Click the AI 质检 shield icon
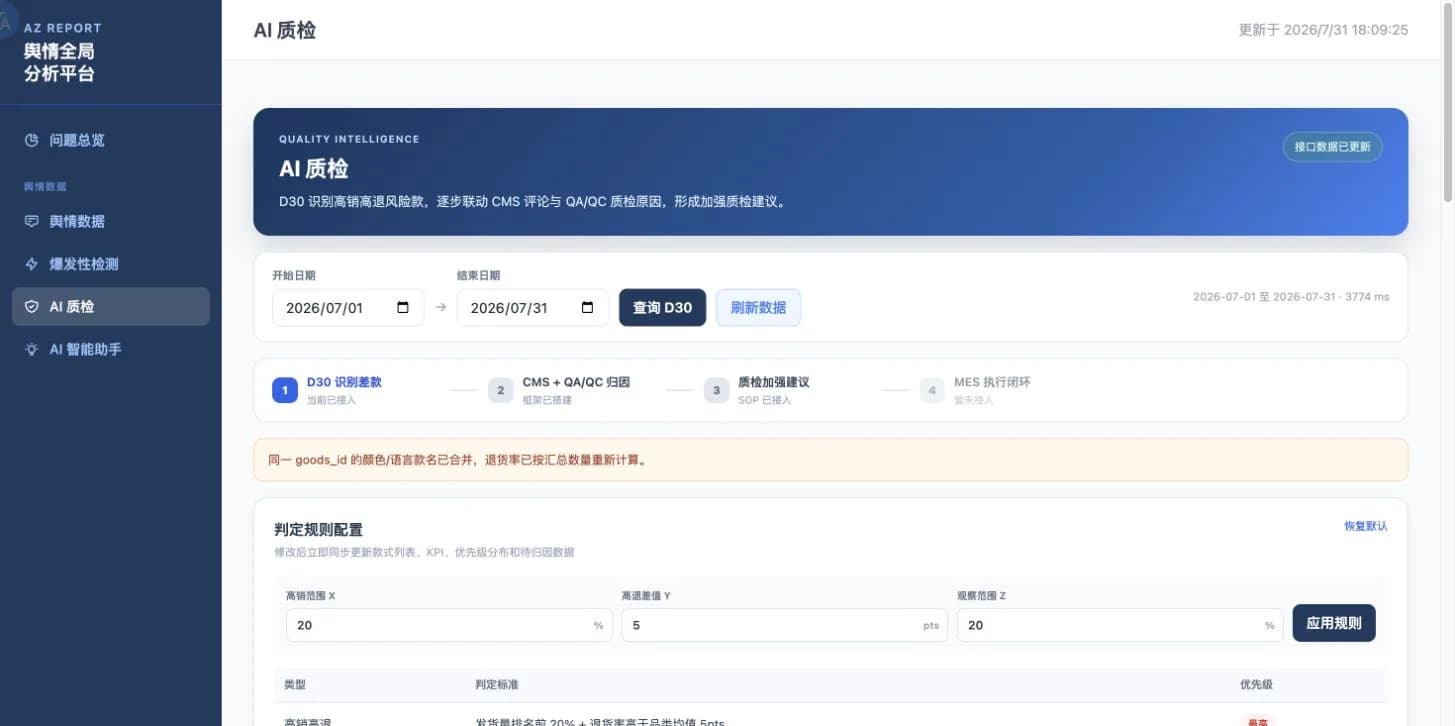 pos(31,307)
